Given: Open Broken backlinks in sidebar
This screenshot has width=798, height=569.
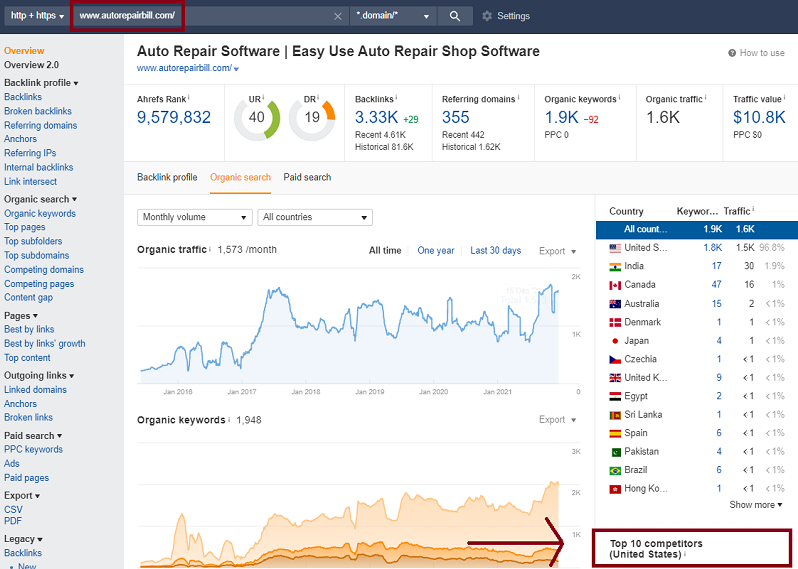Looking at the screenshot, I should (38, 111).
